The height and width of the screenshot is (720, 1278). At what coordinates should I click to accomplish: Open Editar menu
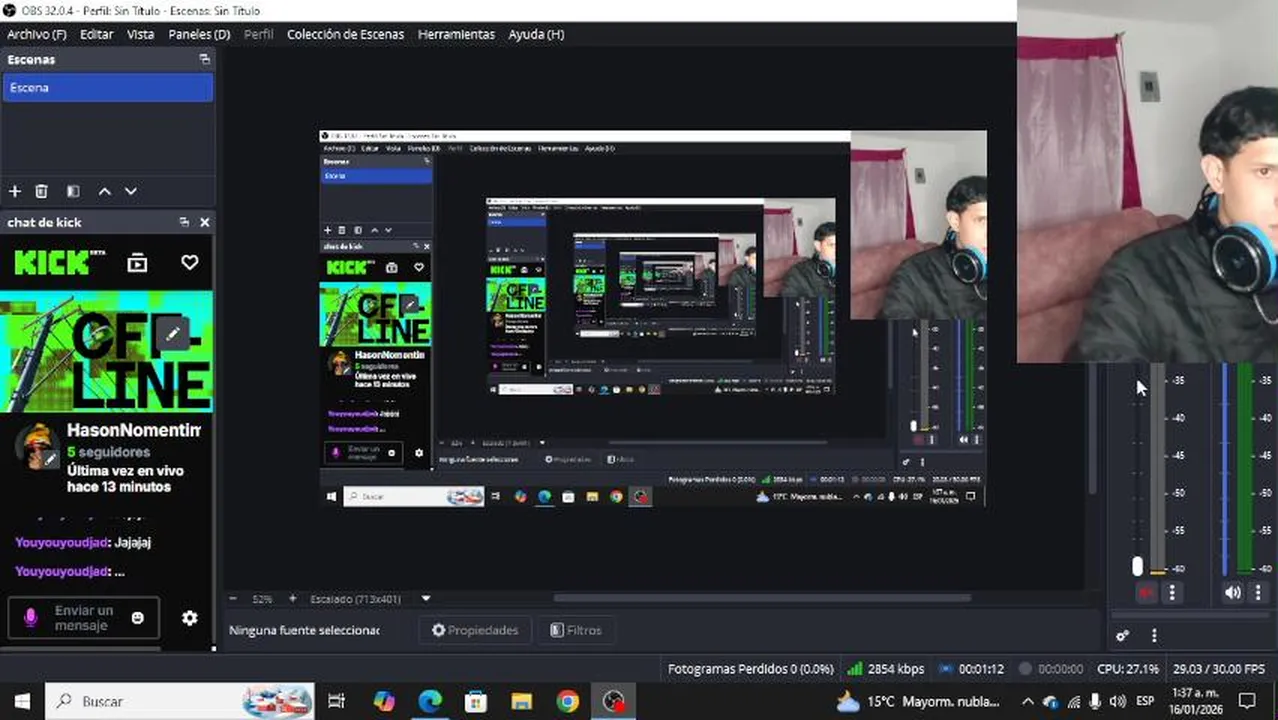click(x=96, y=34)
